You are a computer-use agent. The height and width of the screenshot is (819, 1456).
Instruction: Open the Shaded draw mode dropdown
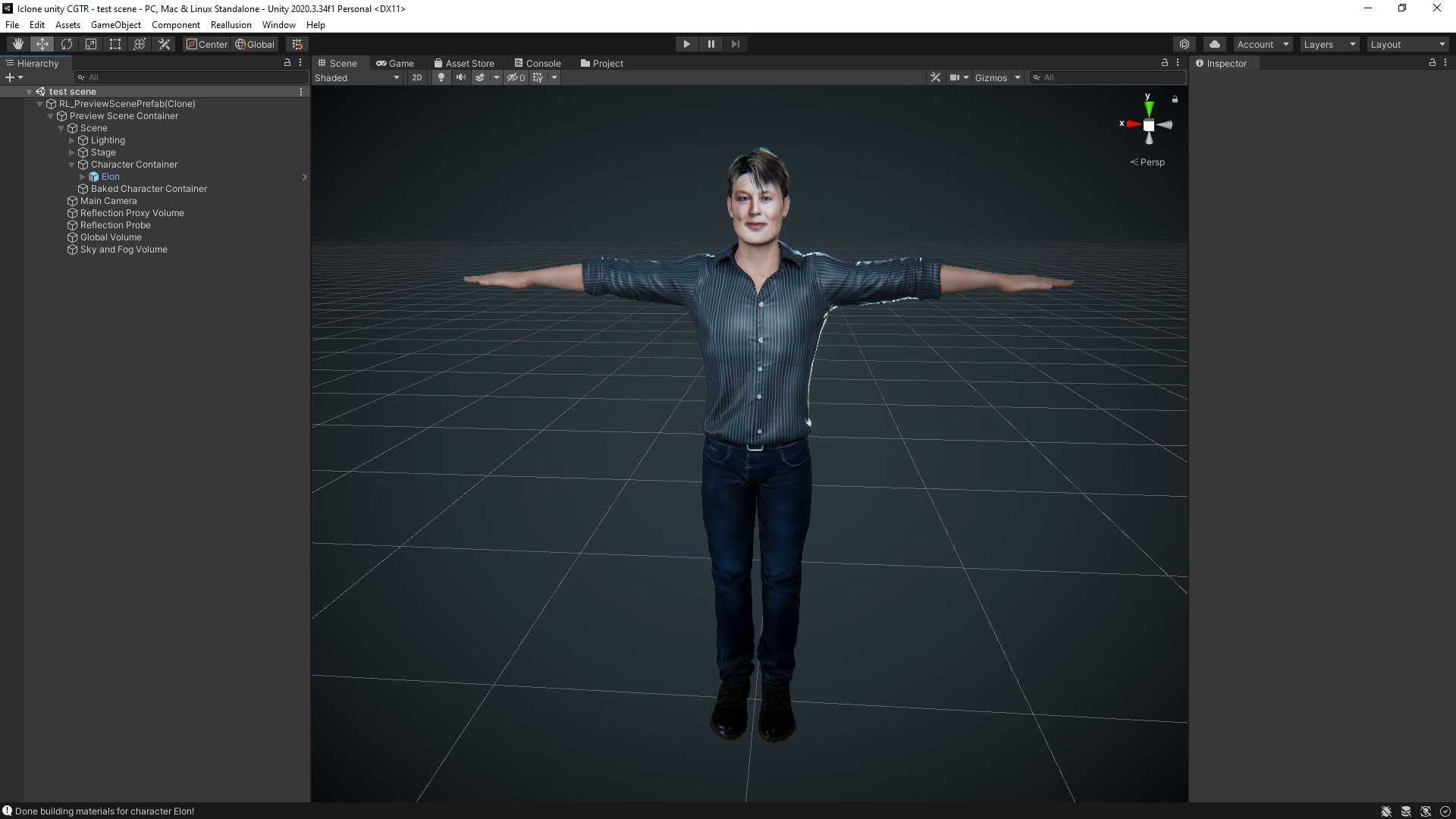click(x=357, y=77)
